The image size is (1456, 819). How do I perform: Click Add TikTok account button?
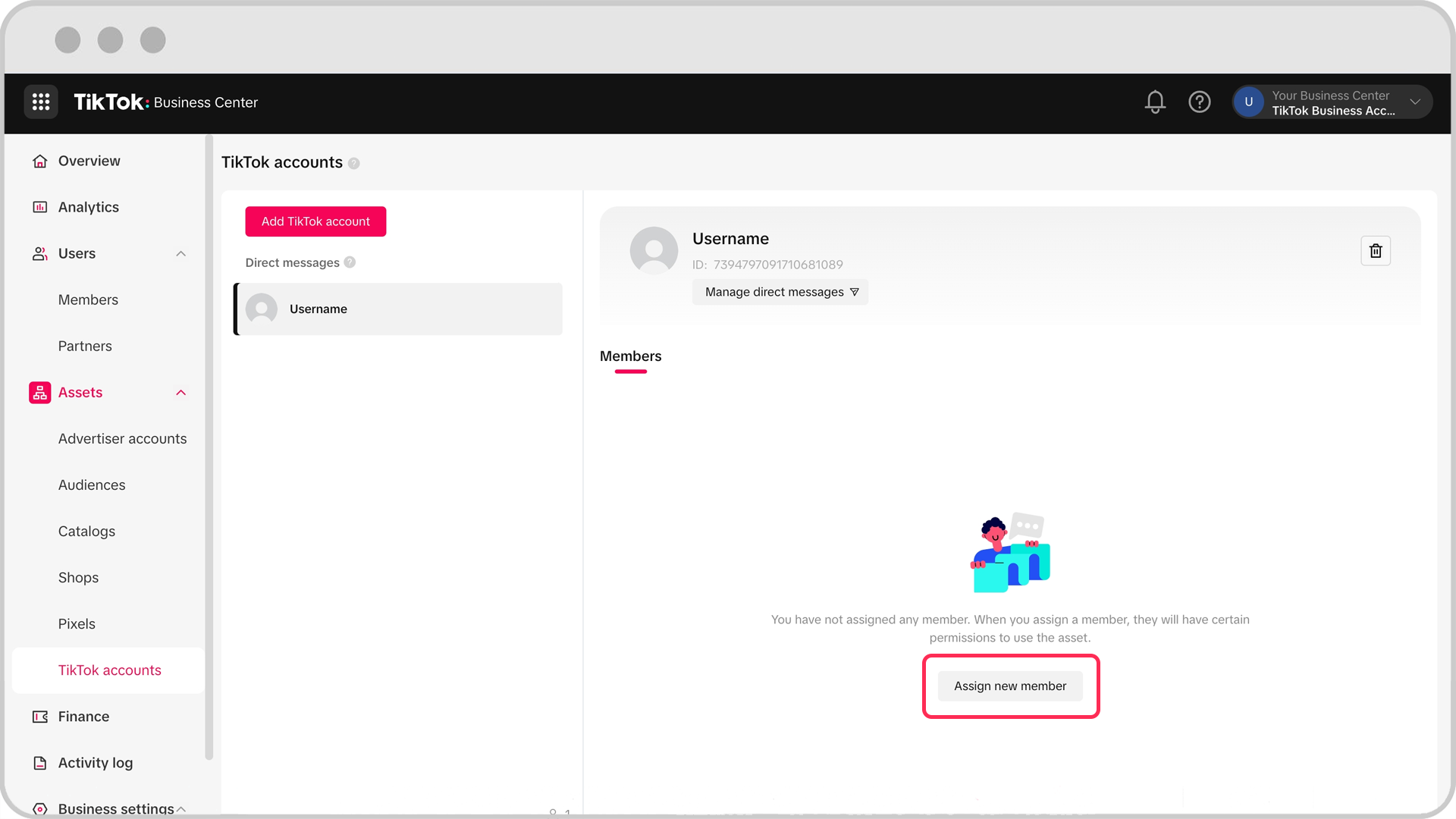(x=315, y=221)
